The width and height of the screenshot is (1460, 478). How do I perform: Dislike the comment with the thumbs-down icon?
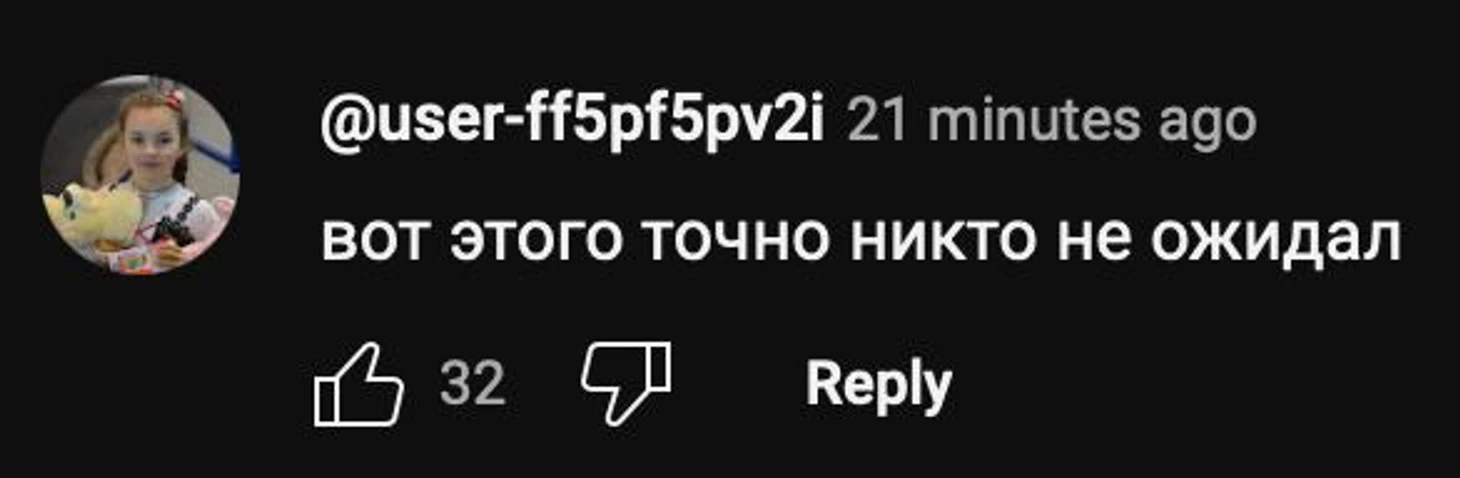pos(627,385)
